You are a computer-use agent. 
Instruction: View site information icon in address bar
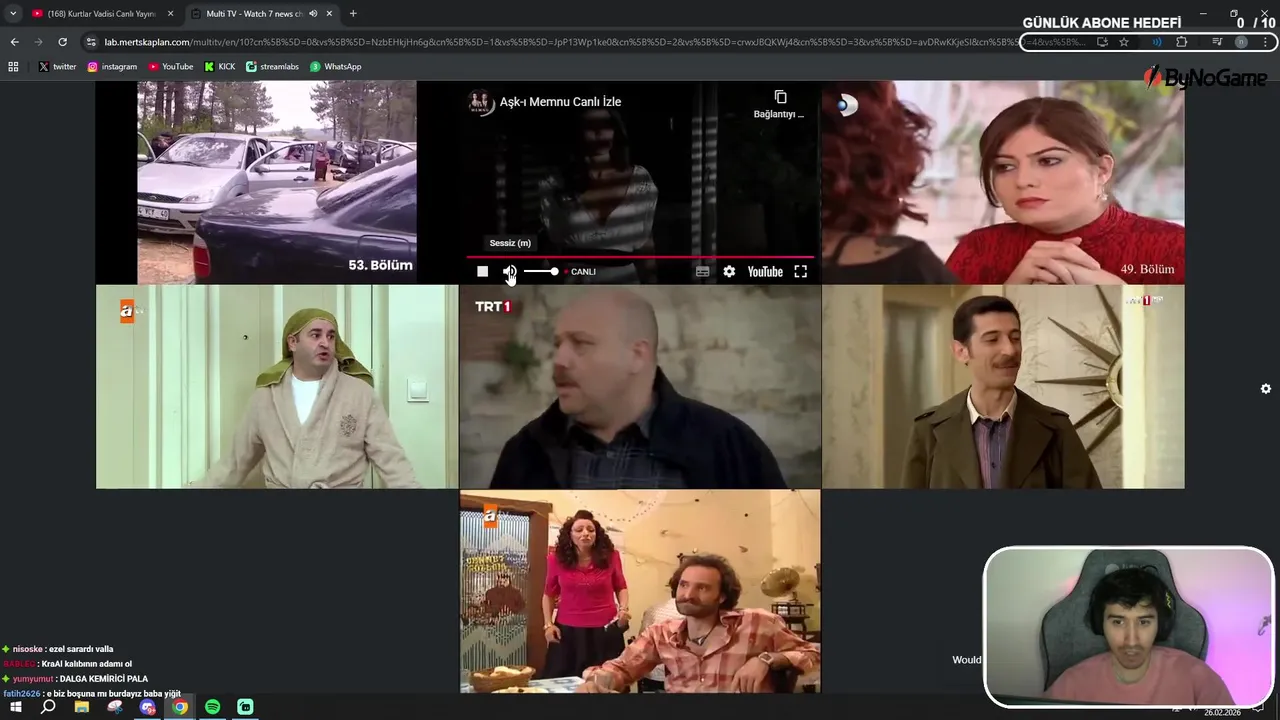(x=91, y=42)
